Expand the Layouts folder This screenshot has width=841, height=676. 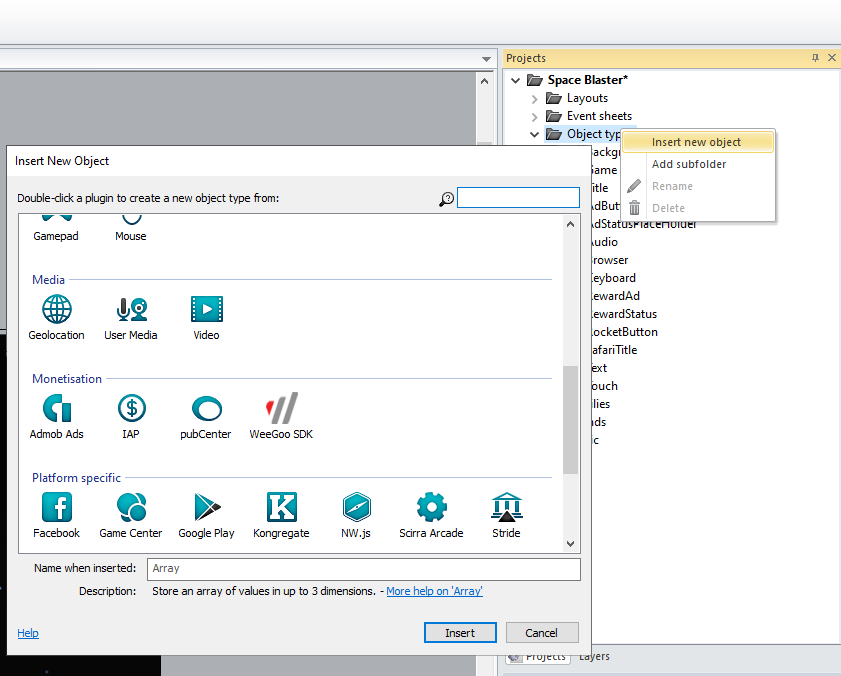click(x=535, y=98)
